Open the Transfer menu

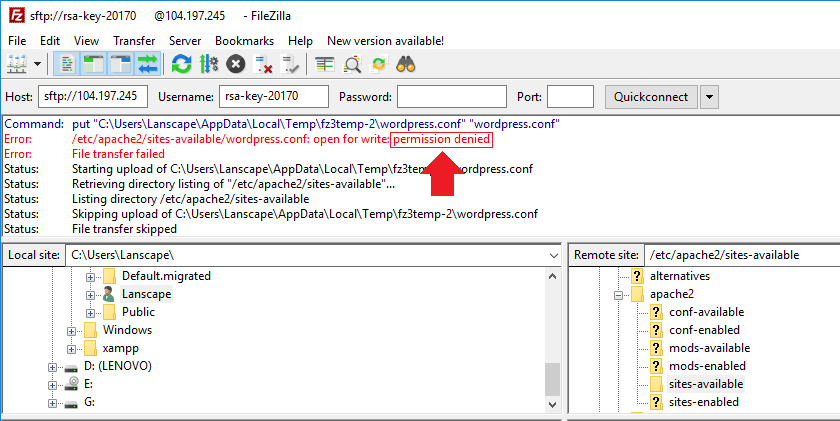click(134, 41)
